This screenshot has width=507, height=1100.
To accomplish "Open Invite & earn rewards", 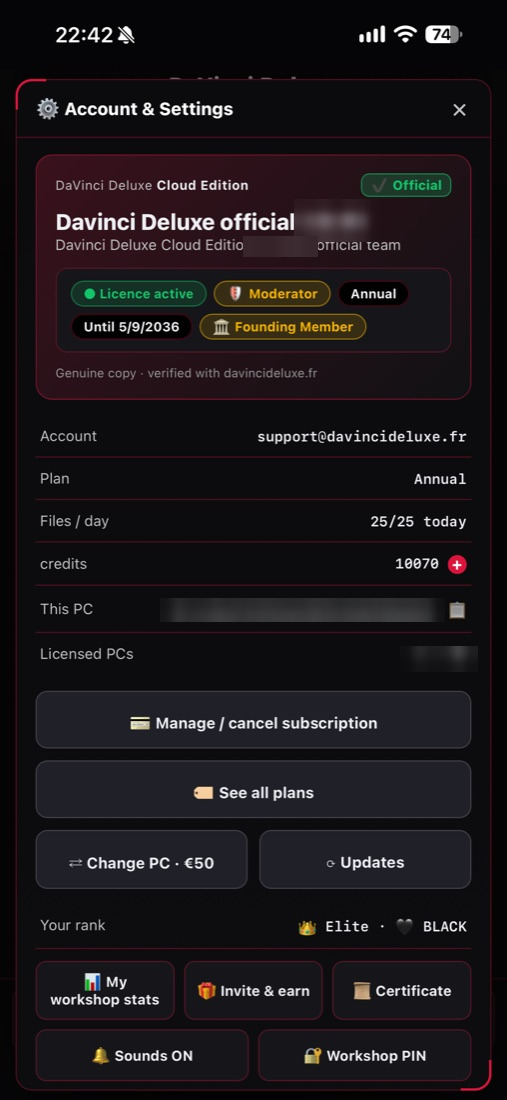I will click(x=253, y=991).
